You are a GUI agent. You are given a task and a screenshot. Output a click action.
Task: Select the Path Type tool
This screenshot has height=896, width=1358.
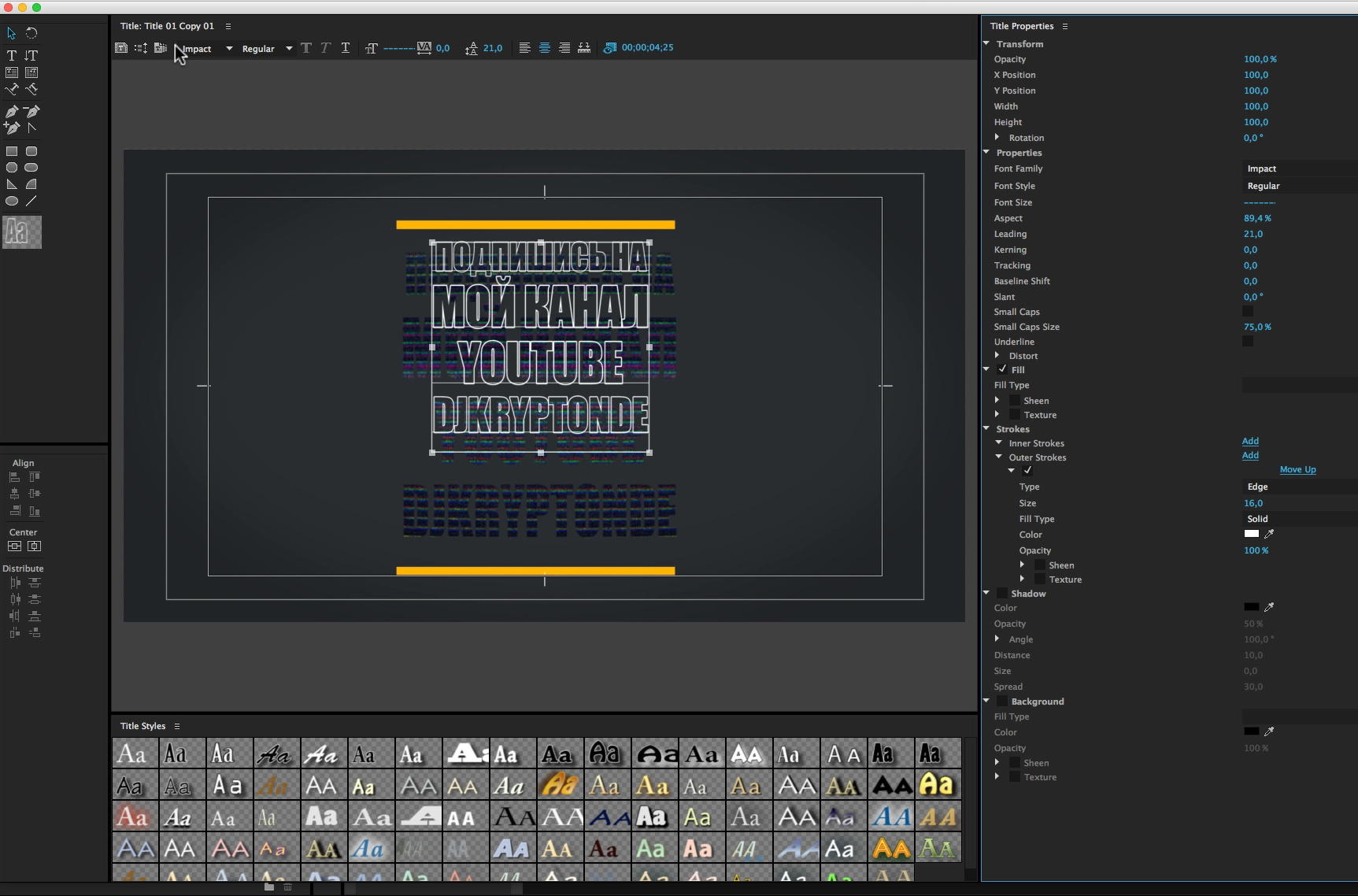pos(12,89)
